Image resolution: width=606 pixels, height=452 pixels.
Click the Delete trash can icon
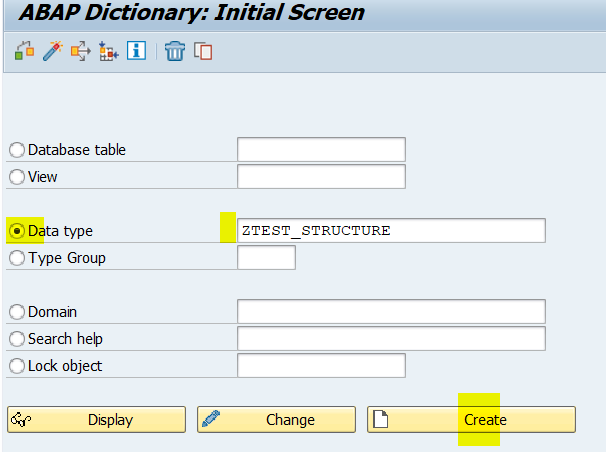(x=175, y=51)
